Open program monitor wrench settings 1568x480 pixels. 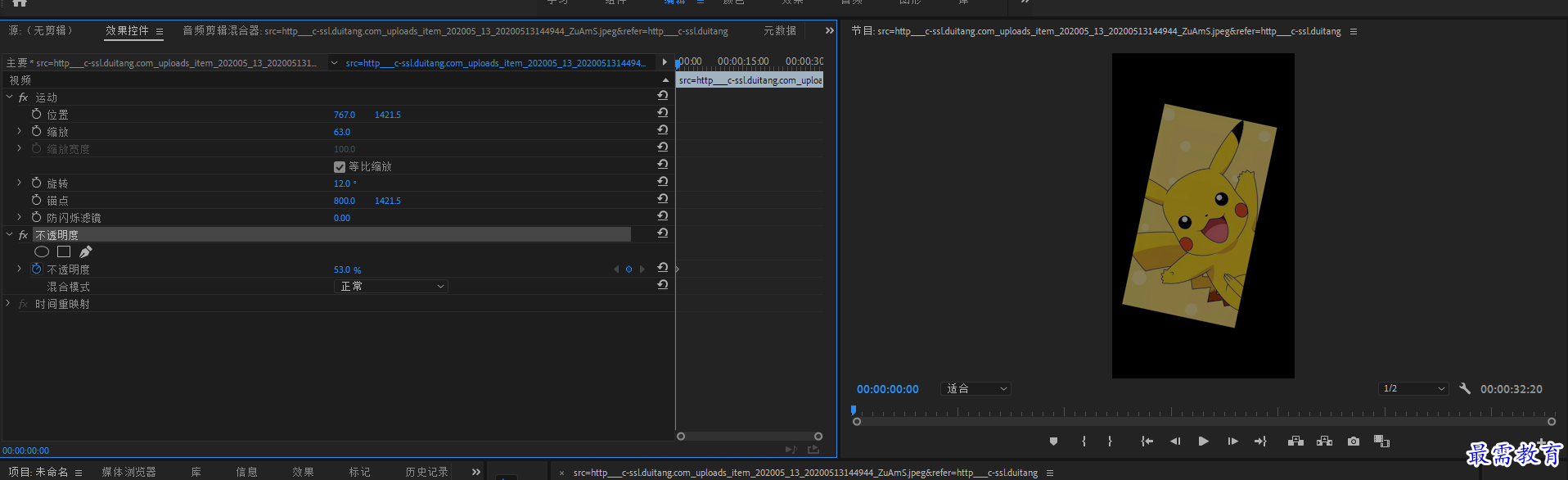(x=1465, y=389)
